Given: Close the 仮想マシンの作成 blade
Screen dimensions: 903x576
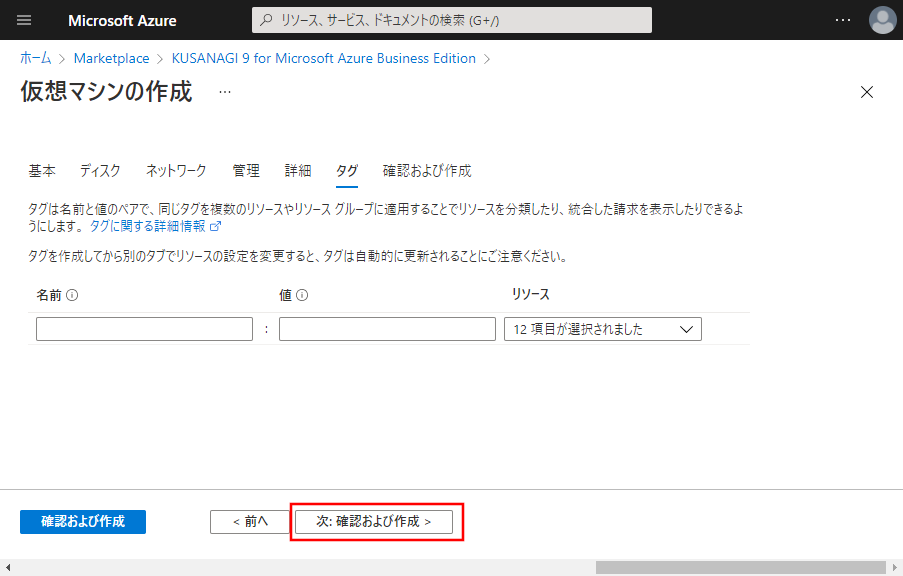Looking at the screenshot, I should 867,92.
